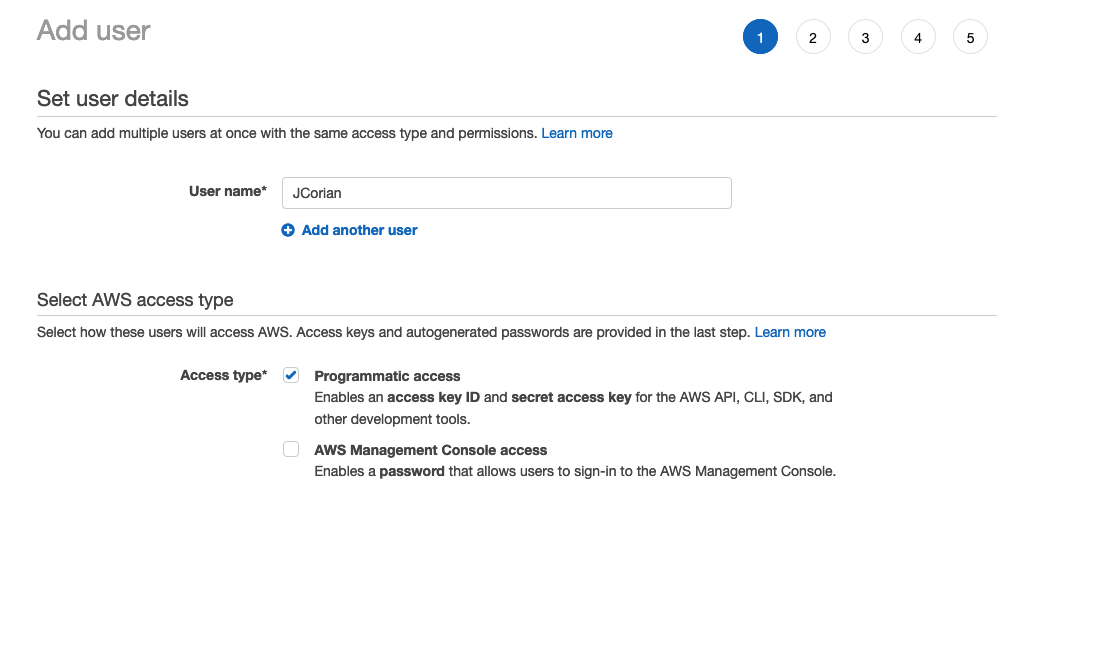Click the Set user details section heading
1120x652 pixels.
(112, 98)
